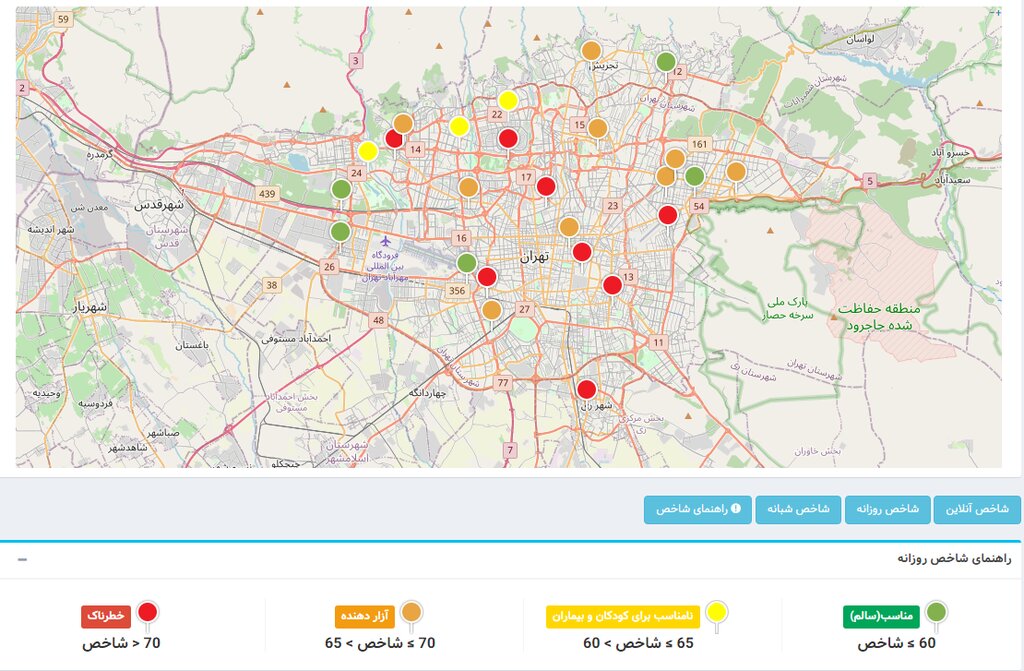Select the red marker at Shahr-e Rey
1024x671 pixels.
(587, 390)
